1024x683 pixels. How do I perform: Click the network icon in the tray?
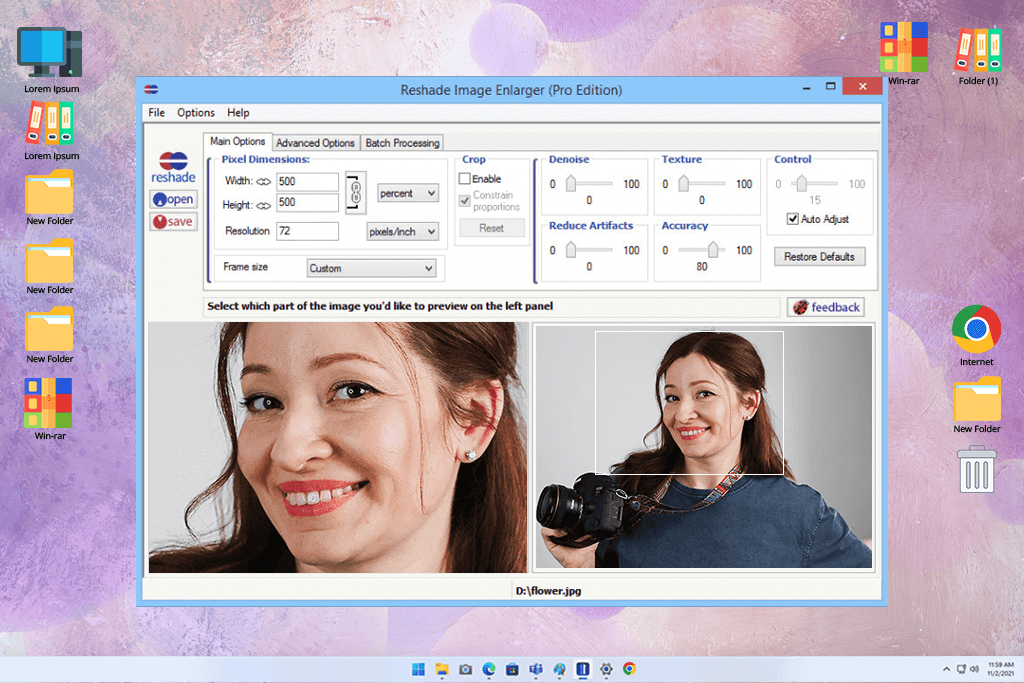tap(961, 669)
